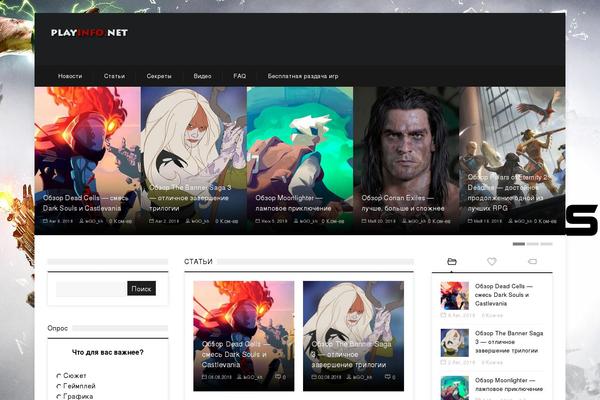Select the Геймплей poll option
The image size is (600, 400).
click(x=59, y=387)
